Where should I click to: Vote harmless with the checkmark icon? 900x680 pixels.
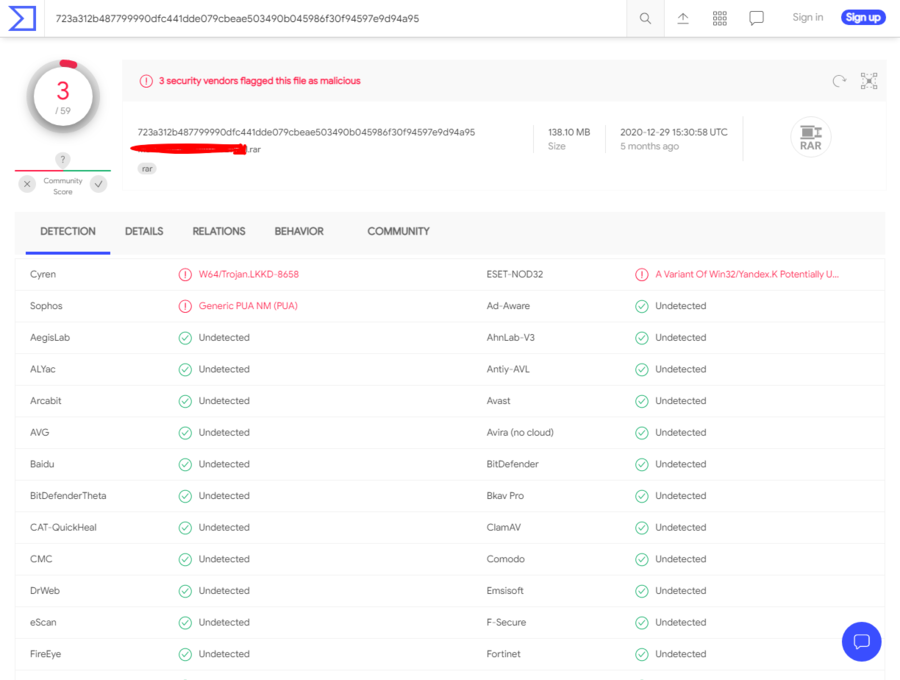(x=99, y=184)
